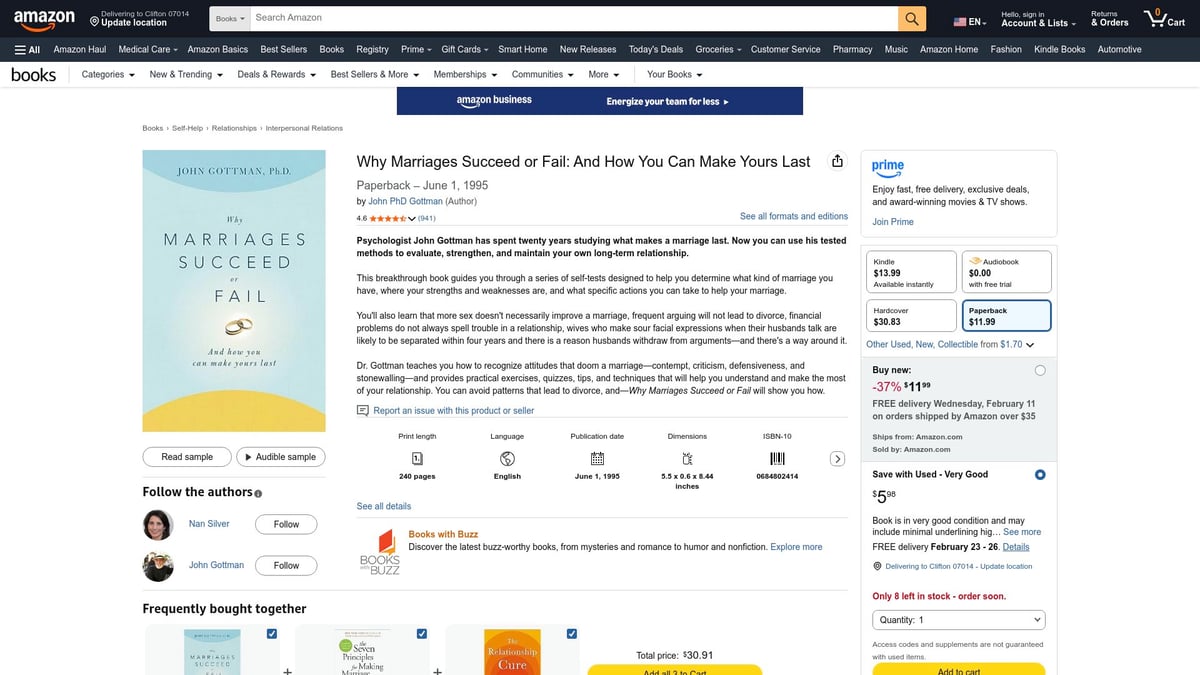Click the Books with Buzz logo
Viewport: 1200px width, 675px height.
(379, 550)
